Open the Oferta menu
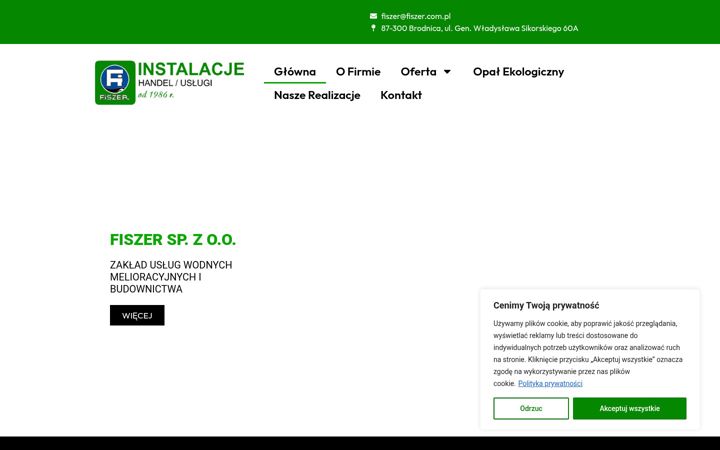The width and height of the screenshot is (720, 450). [x=418, y=72]
